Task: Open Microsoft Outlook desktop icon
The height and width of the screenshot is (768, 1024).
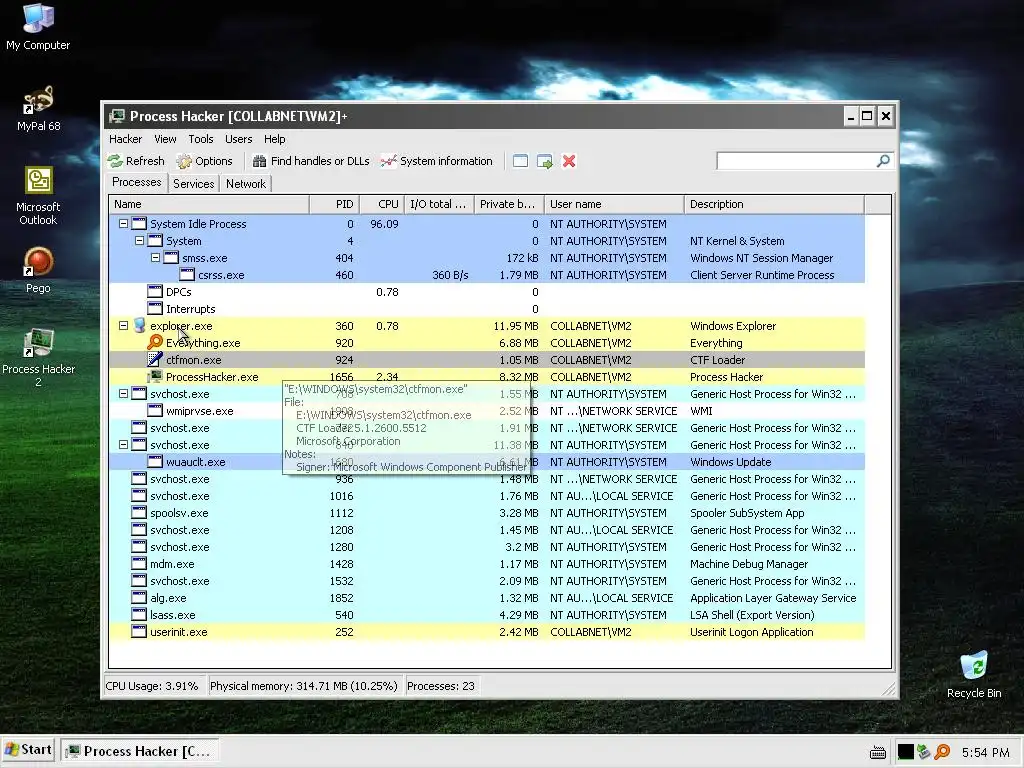Action: [x=38, y=196]
